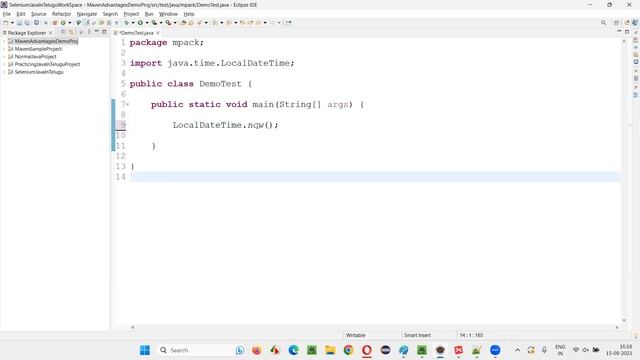The image size is (640, 360).
Task: Open File Explorer from the taskbar
Action: (330, 350)
